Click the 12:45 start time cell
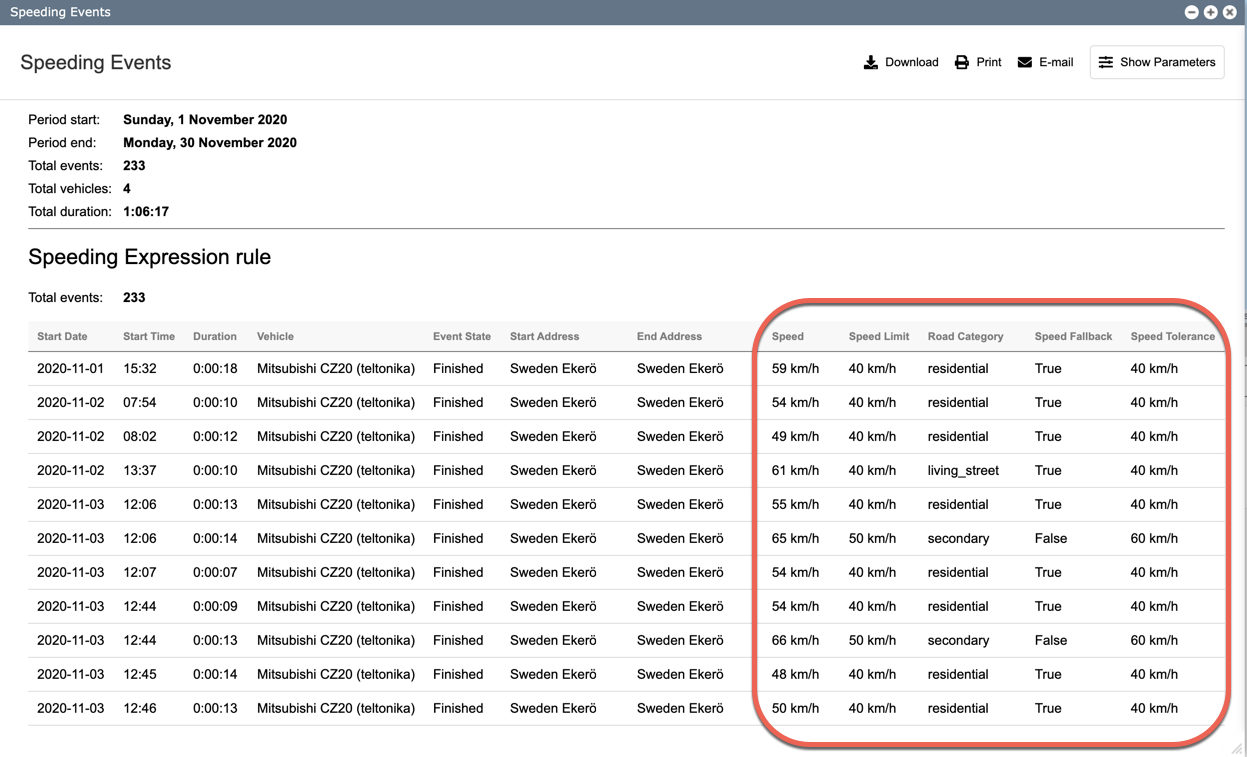1247x757 pixels. tap(140, 675)
